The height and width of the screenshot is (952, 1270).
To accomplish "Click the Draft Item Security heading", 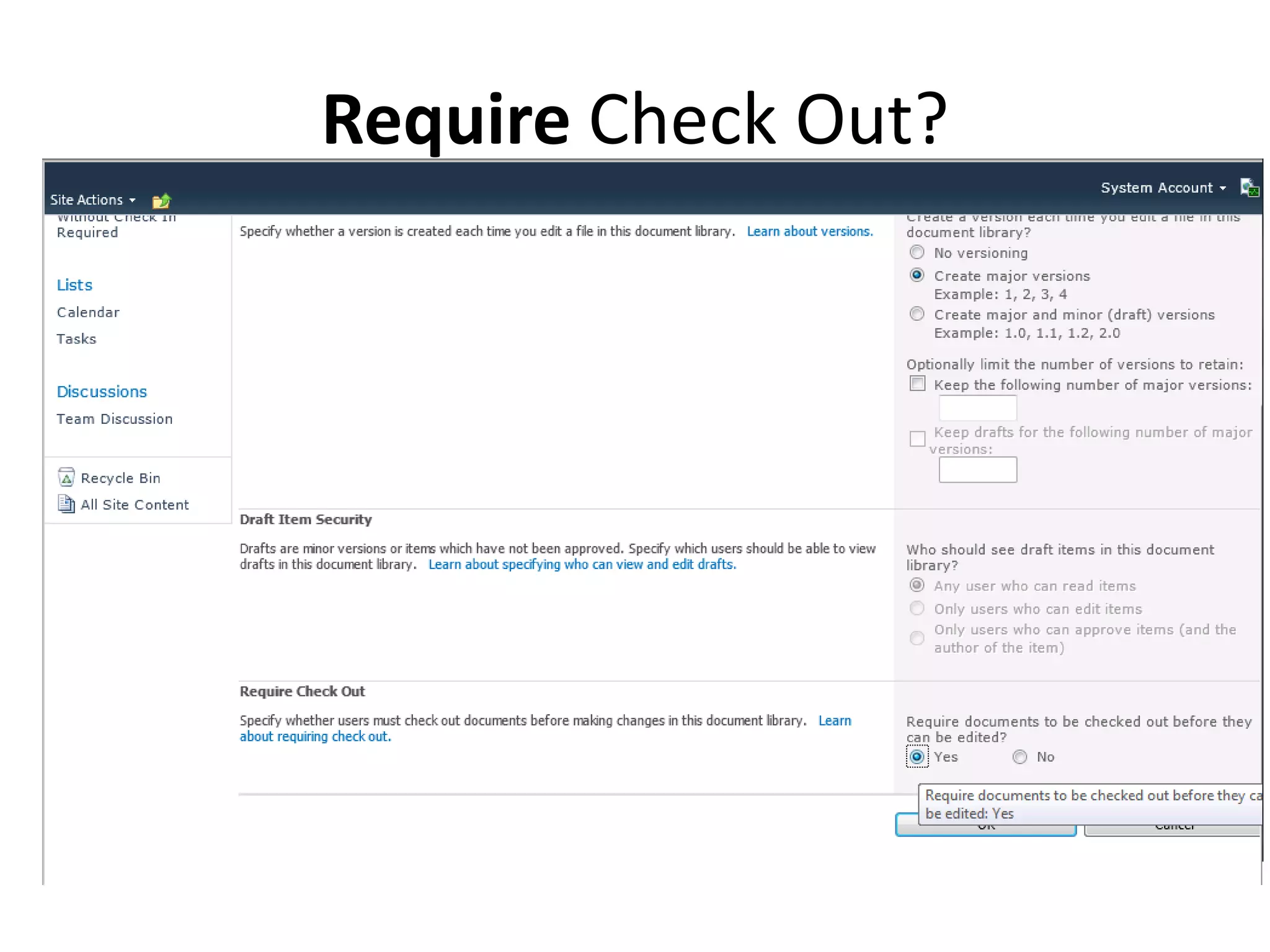I will (x=306, y=519).
